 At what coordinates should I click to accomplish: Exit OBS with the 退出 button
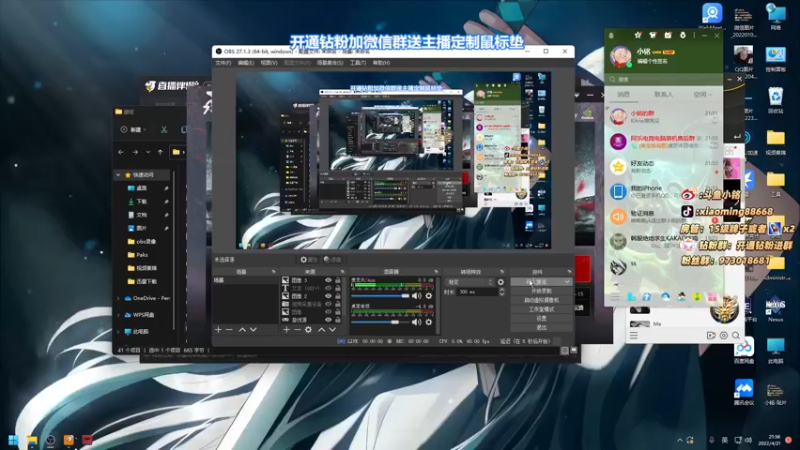[x=541, y=327]
